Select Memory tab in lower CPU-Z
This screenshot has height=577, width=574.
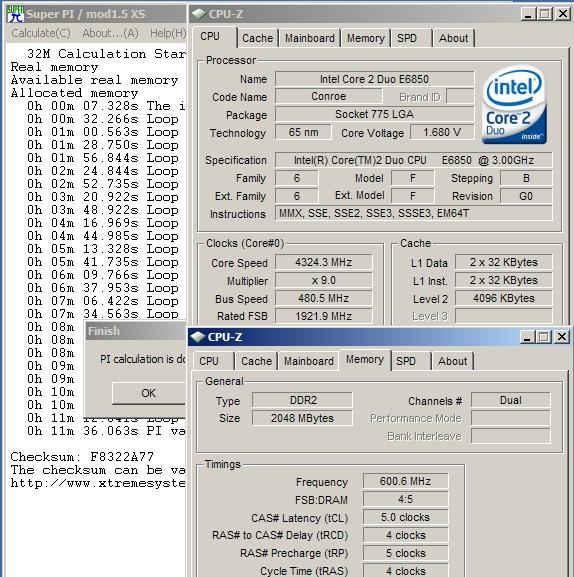365,360
